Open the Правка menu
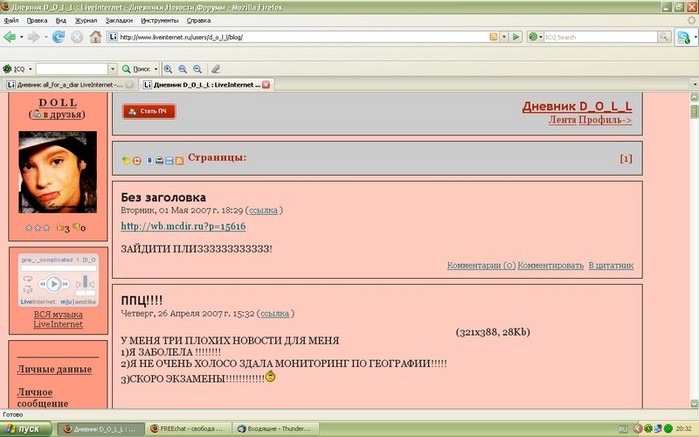The width and height of the screenshot is (699, 437). point(37,21)
